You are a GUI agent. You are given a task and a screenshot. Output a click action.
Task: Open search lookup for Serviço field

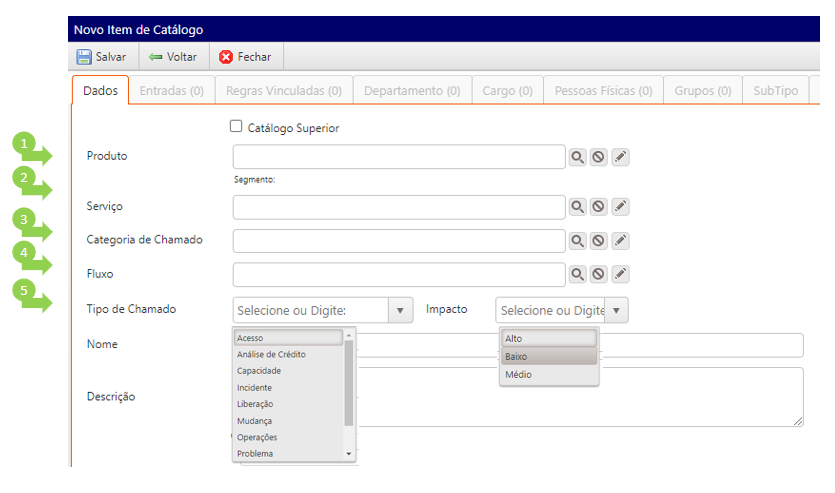pyautogui.click(x=578, y=206)
